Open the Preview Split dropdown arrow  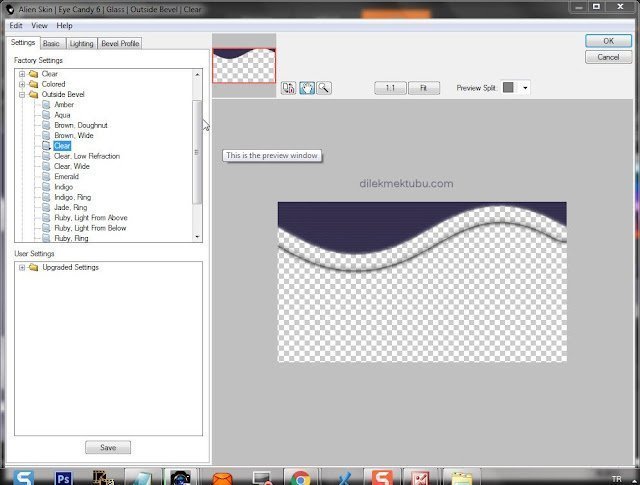[524, 88]
